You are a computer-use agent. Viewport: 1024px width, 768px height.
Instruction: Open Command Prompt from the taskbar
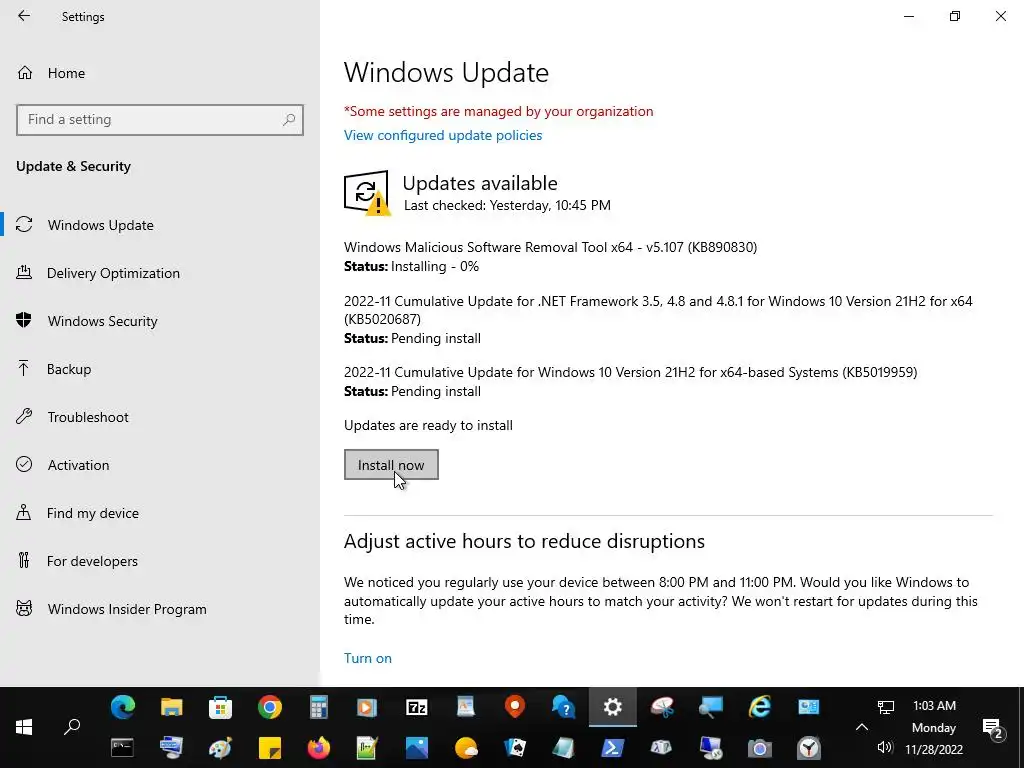tap(123, 747)
